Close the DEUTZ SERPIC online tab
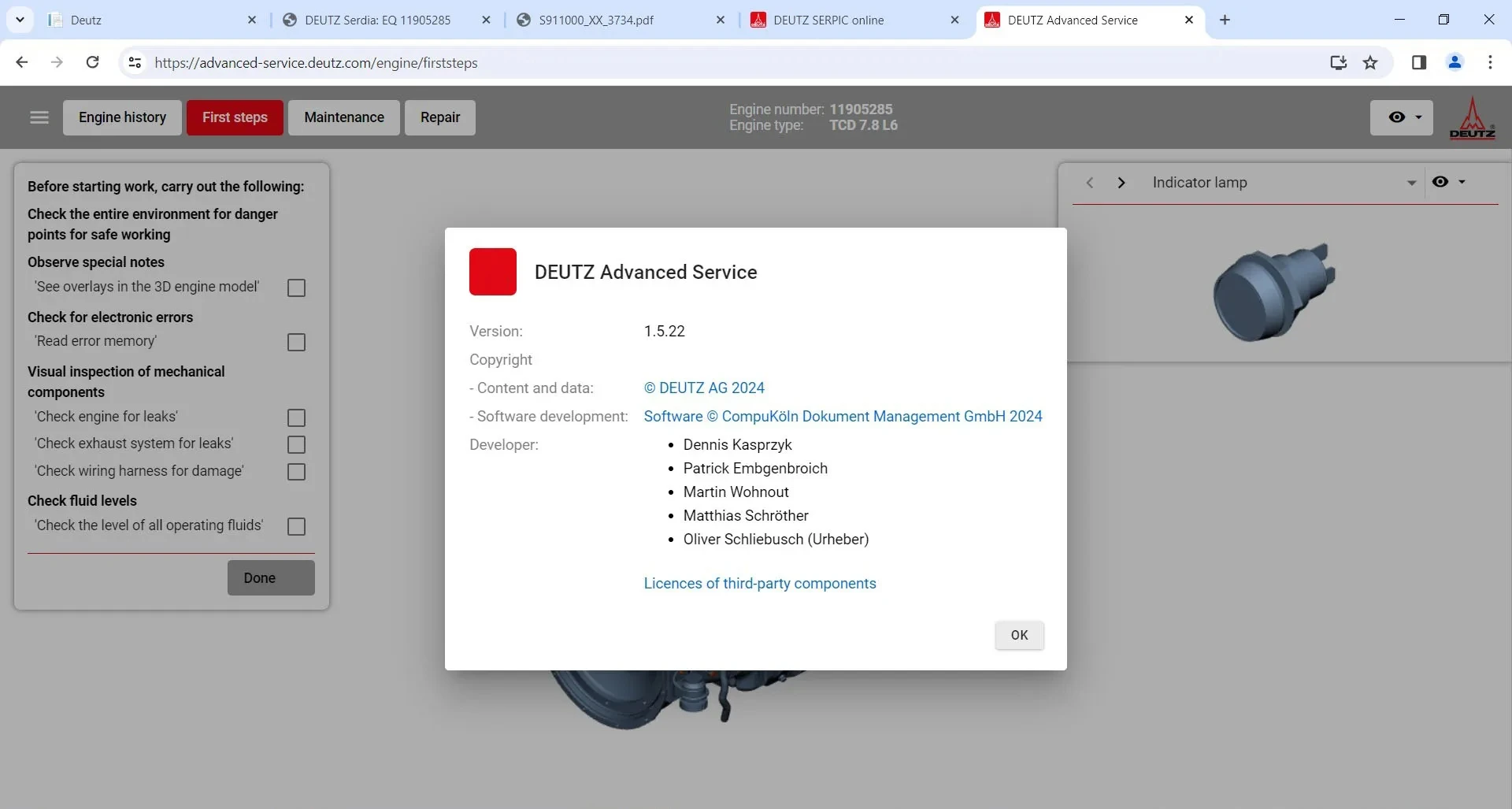The width and height of the screenshot is (1512, 809). [x=954, y=20]
